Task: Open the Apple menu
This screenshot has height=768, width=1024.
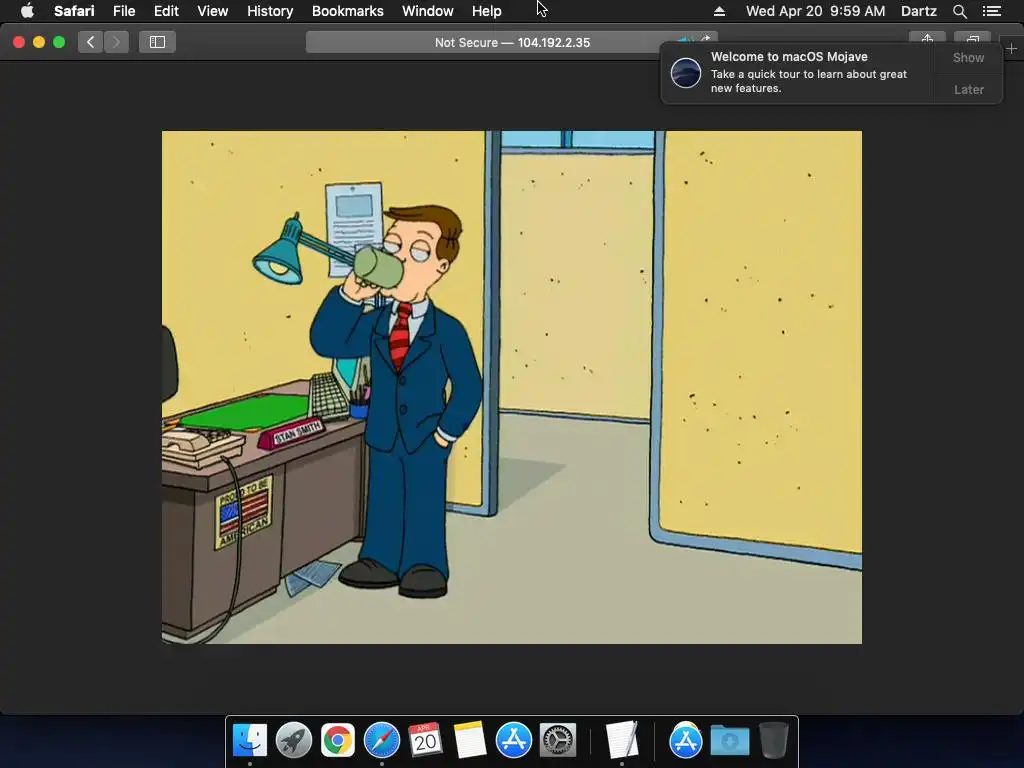Action: point(27,11)
